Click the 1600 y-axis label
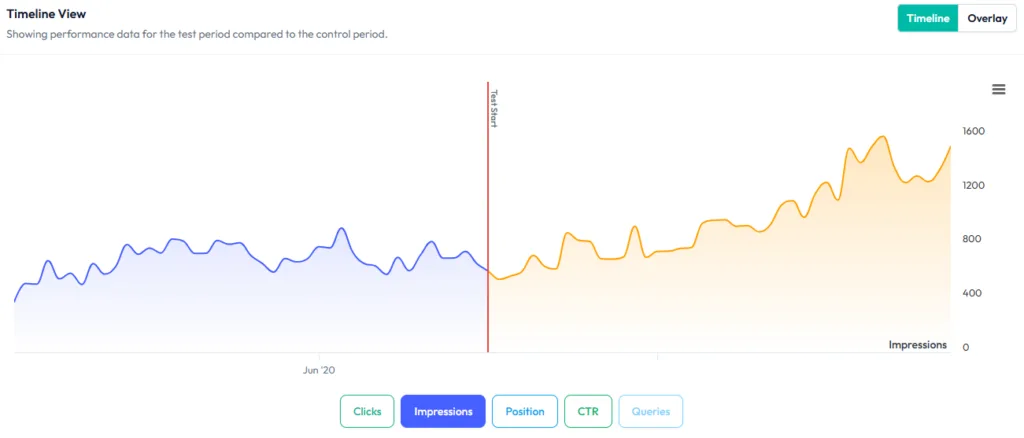1024x438 pixels. click(x=973, y=131)
